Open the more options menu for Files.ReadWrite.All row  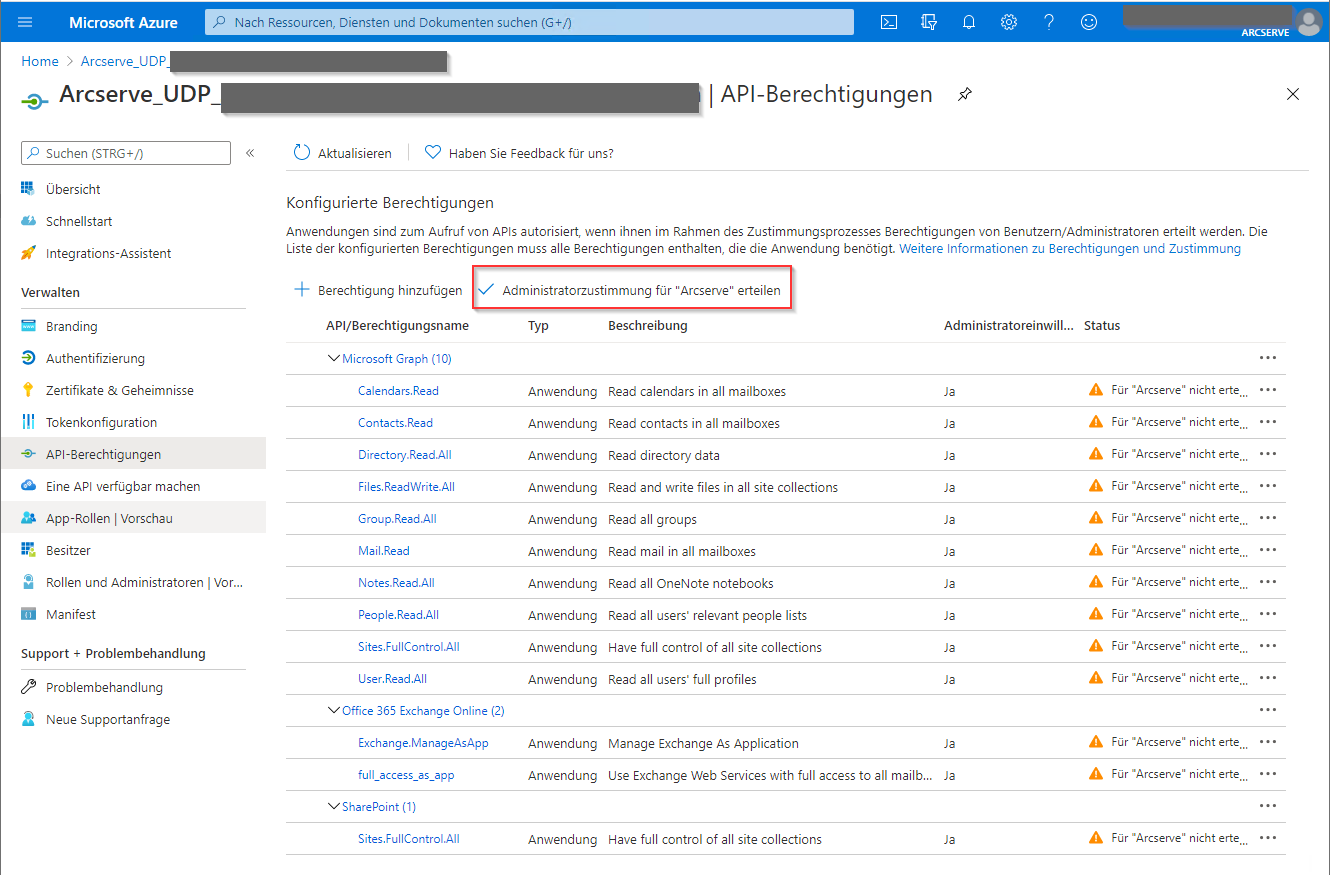[1268, 486]
